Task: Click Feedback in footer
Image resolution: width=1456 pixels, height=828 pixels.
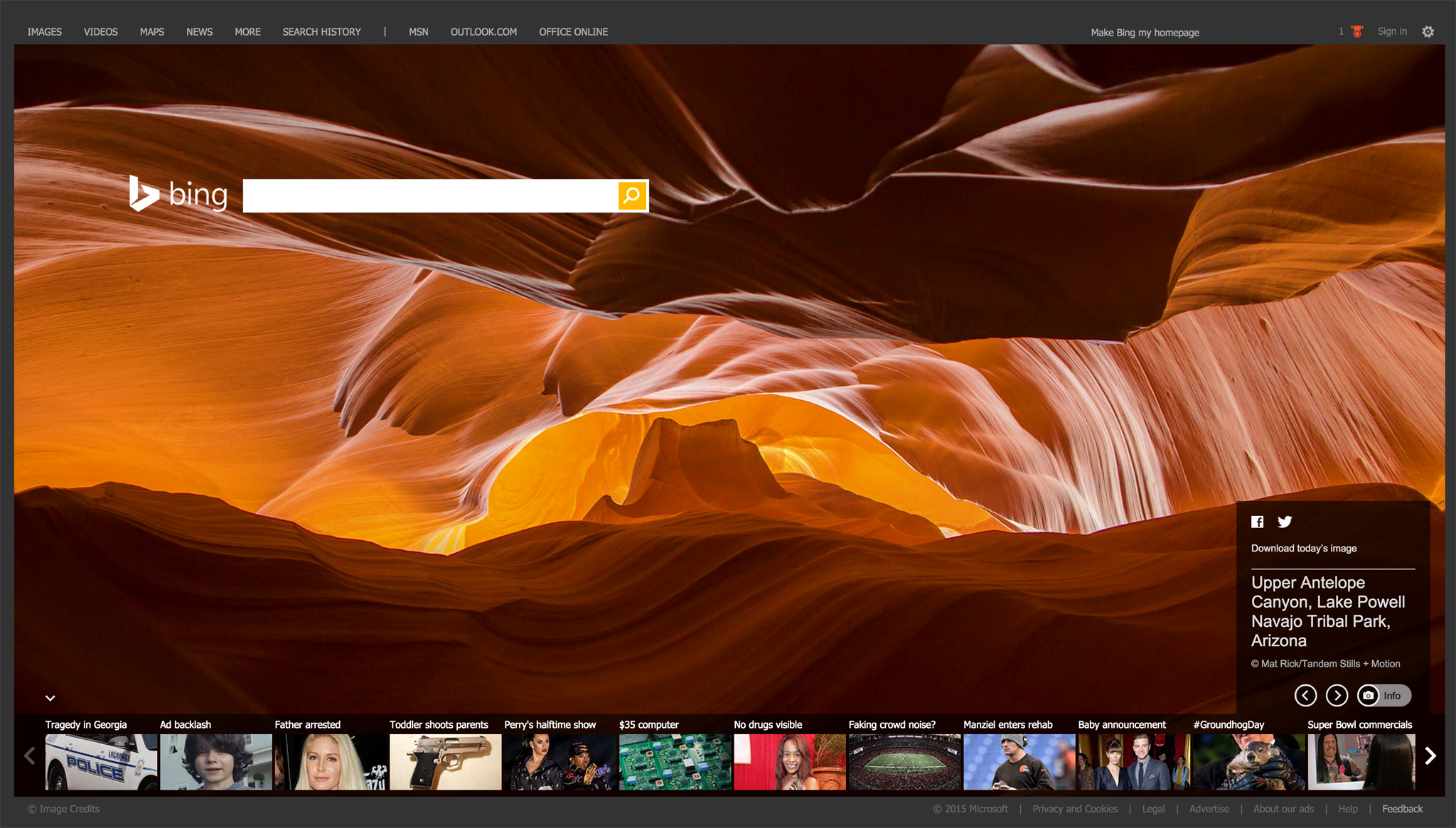Action: 1402,809
